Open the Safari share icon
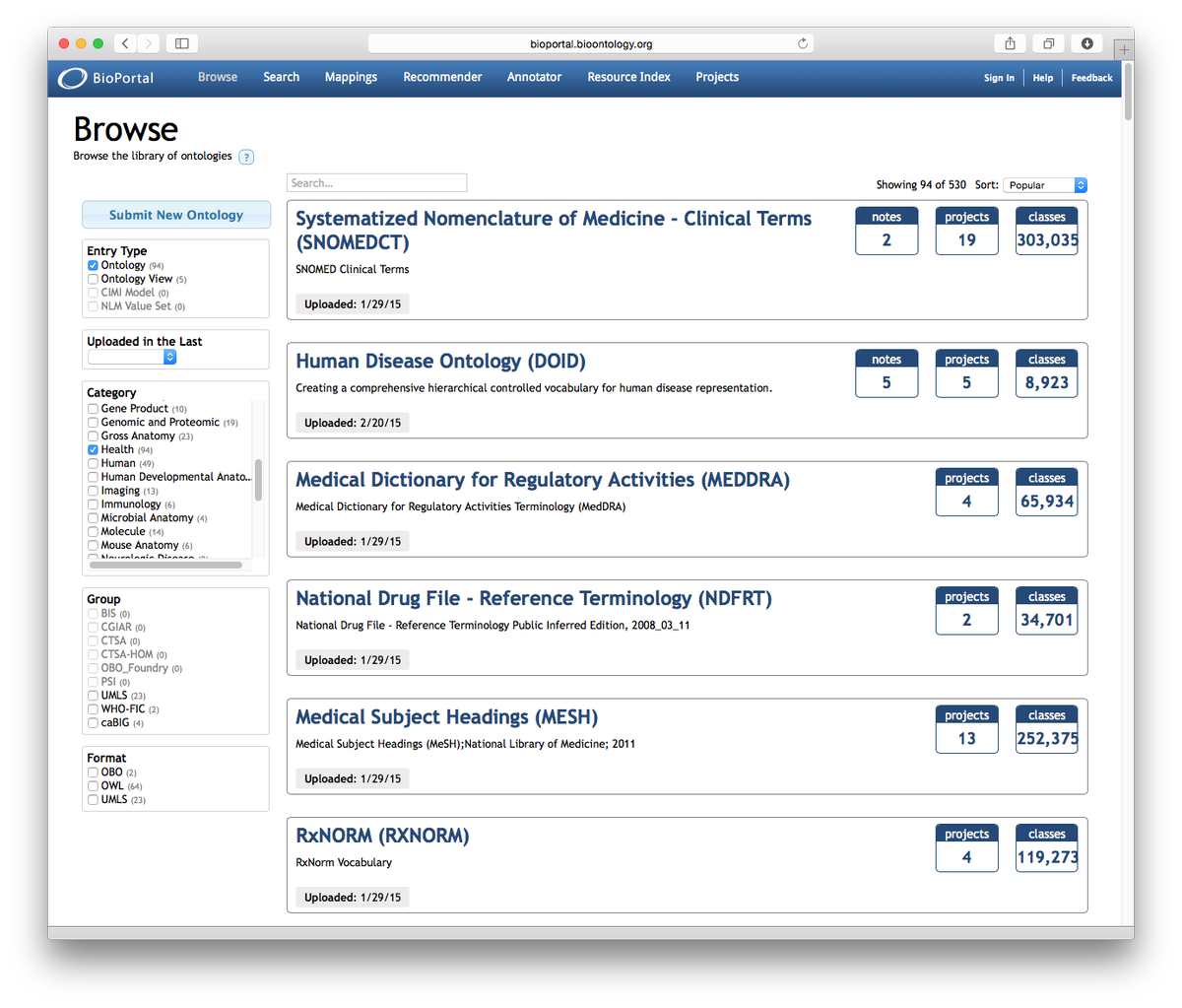Image resolution: width=1182 pixels, height=1008 pixels. (1010, 43)
